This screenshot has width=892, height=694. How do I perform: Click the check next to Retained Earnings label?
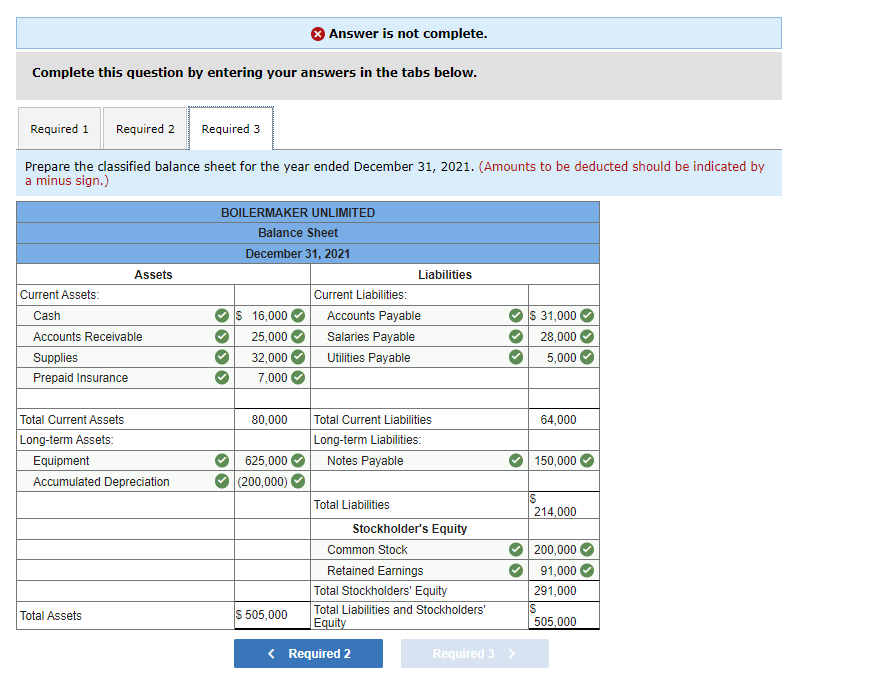coord(516,571)
